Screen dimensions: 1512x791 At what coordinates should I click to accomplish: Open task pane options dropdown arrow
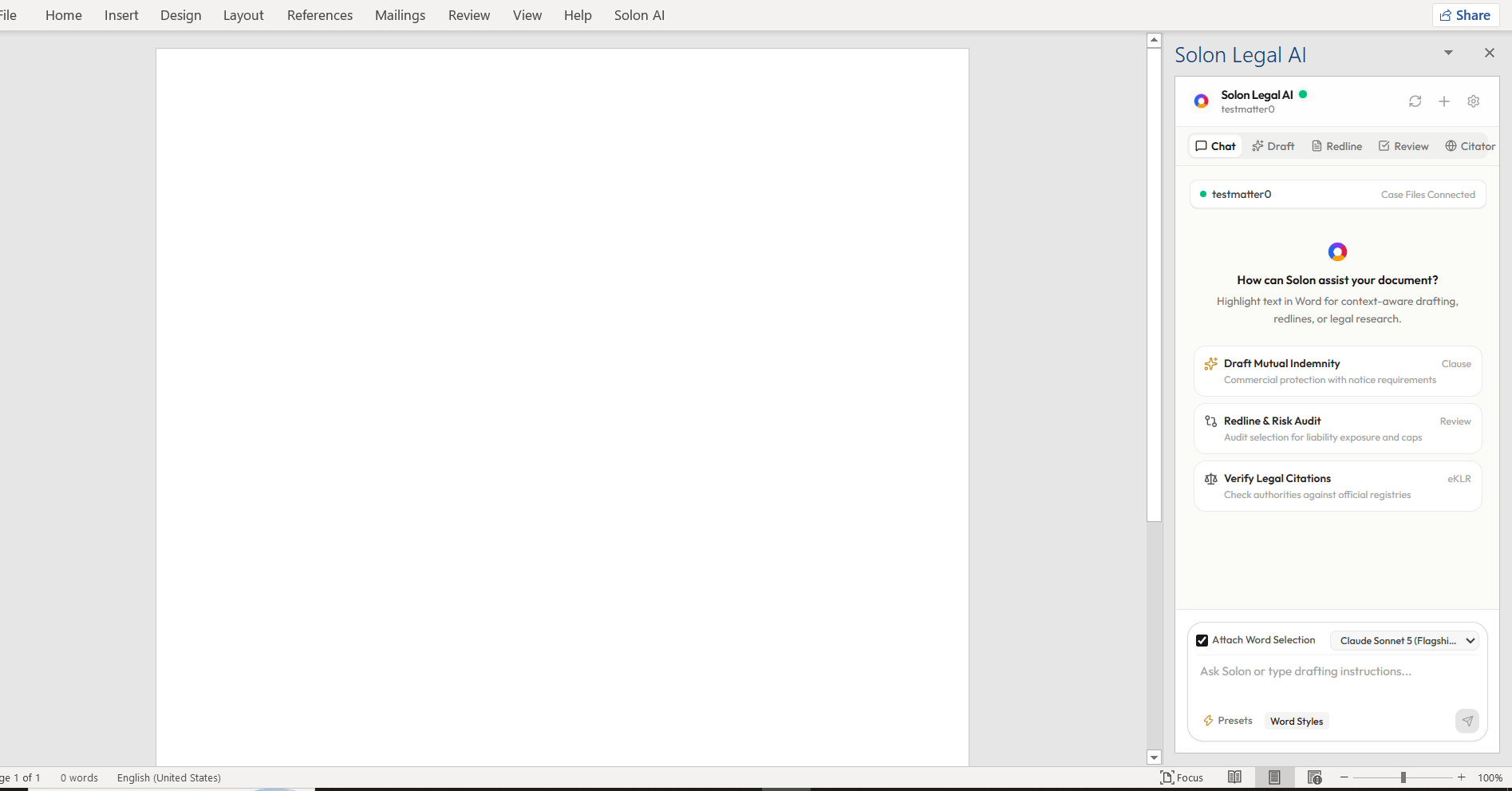(1448, 53)
